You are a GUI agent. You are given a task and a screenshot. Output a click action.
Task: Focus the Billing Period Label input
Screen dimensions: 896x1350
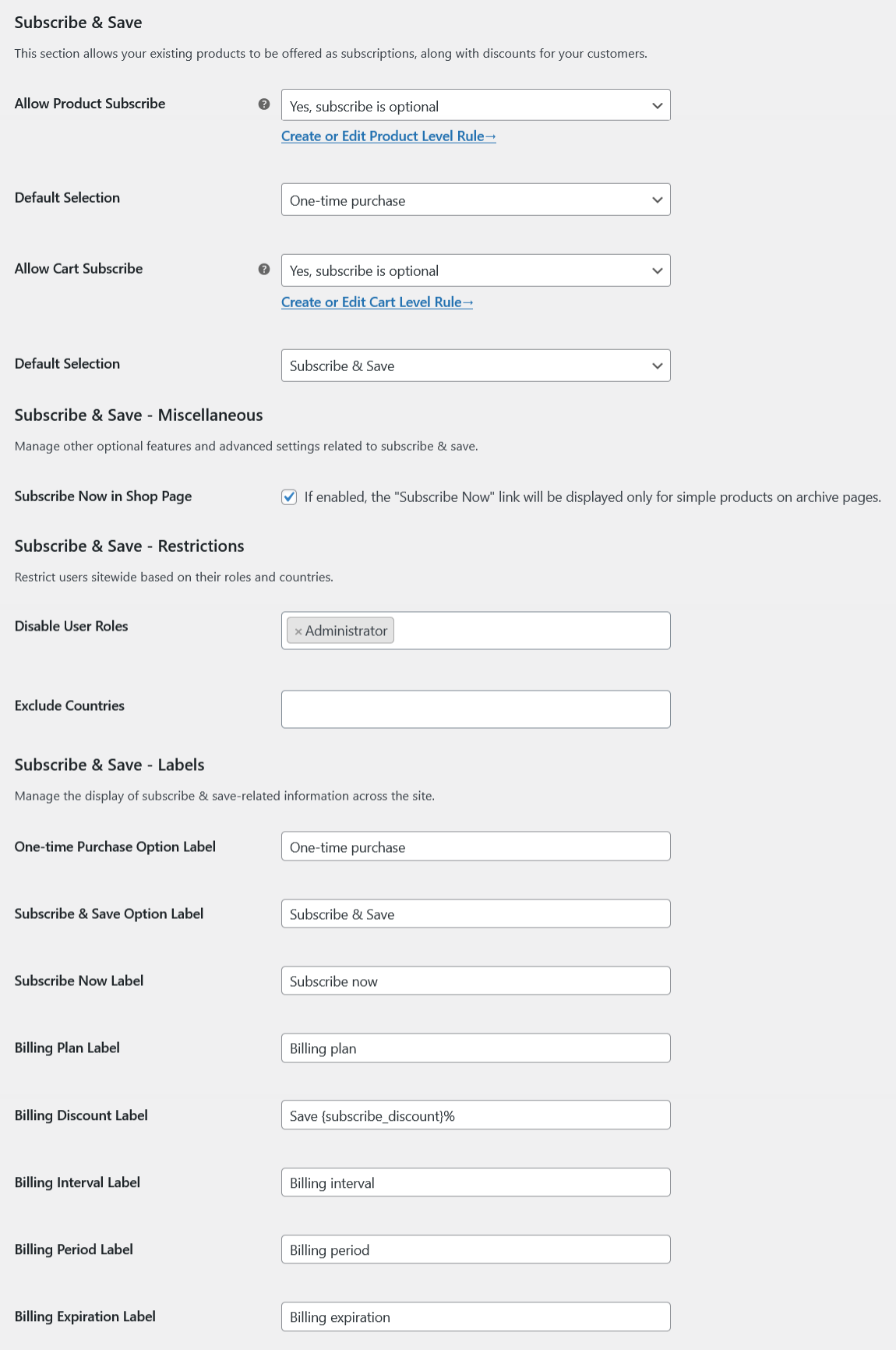click(475, 1249)
